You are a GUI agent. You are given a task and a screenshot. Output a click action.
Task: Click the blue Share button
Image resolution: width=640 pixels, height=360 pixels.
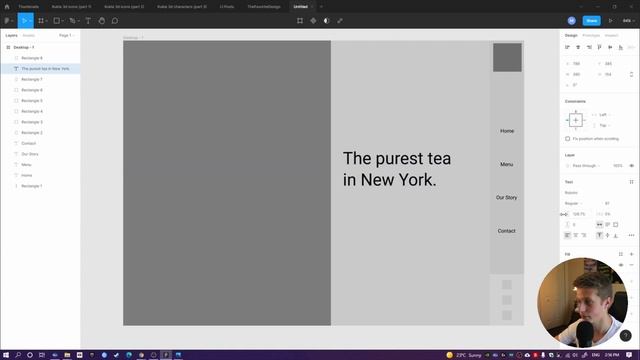coord(591,20)
